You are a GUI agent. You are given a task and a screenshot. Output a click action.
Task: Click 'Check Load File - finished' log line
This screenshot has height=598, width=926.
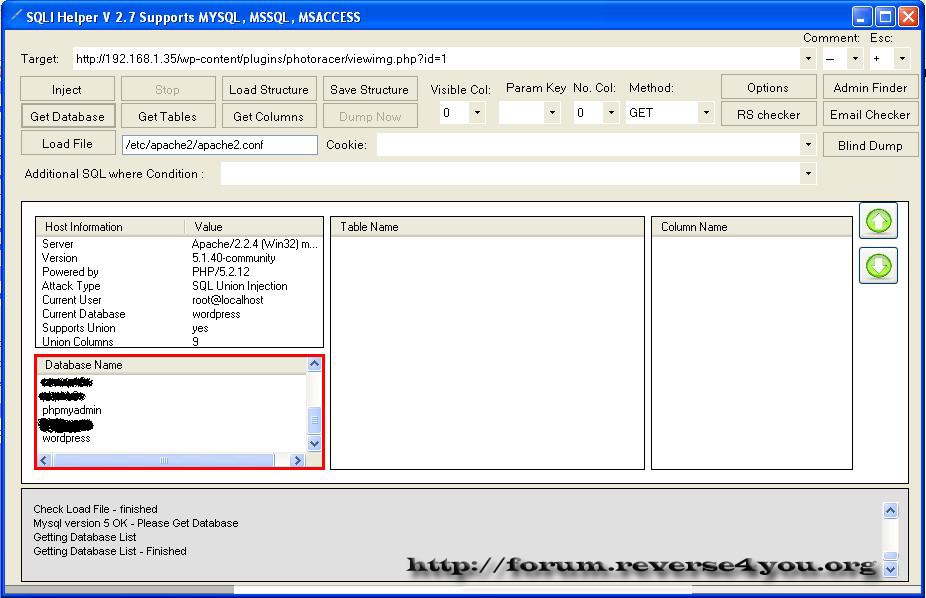coord(96,509)
